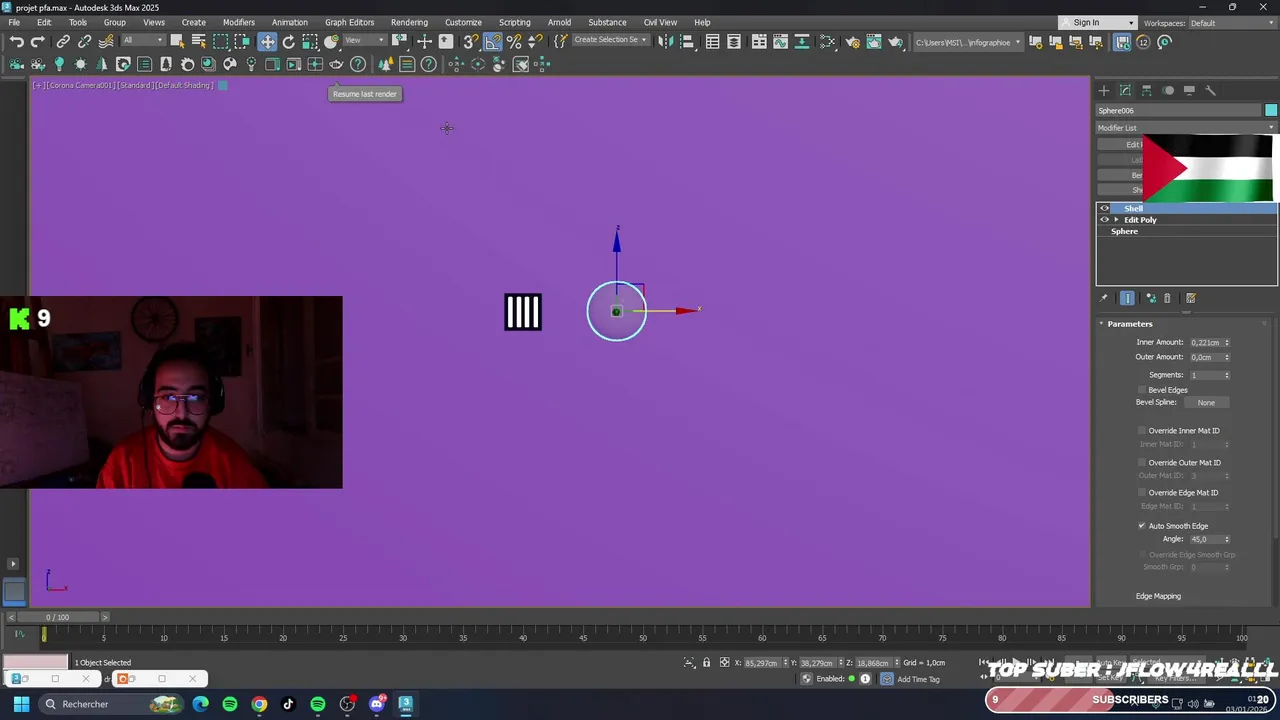Select the Select and Link tool
1280x720 pixels.
pos(63,42)
